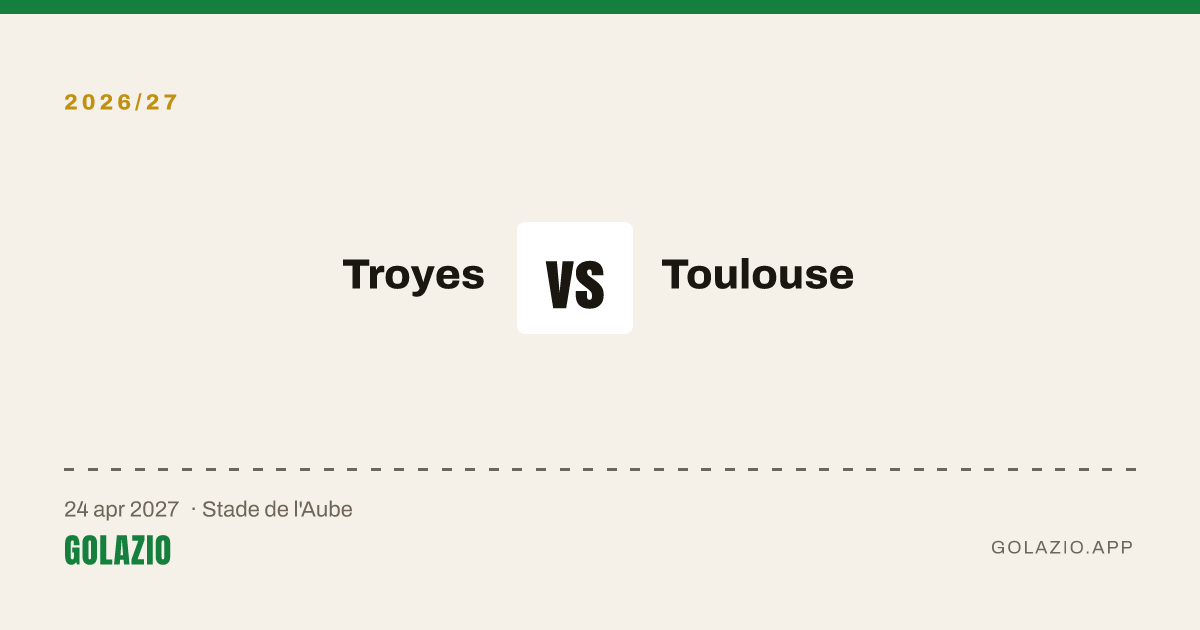Click the green top banner bar

(600, 7)
